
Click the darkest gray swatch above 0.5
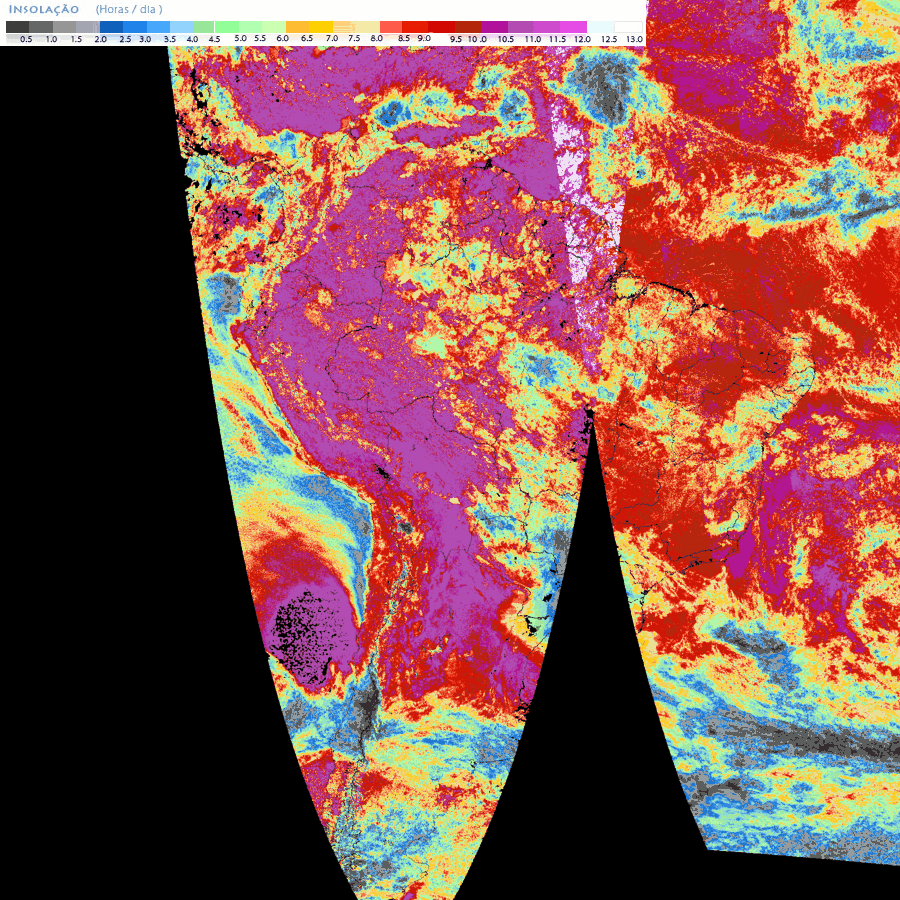click(x=17, y=27)
